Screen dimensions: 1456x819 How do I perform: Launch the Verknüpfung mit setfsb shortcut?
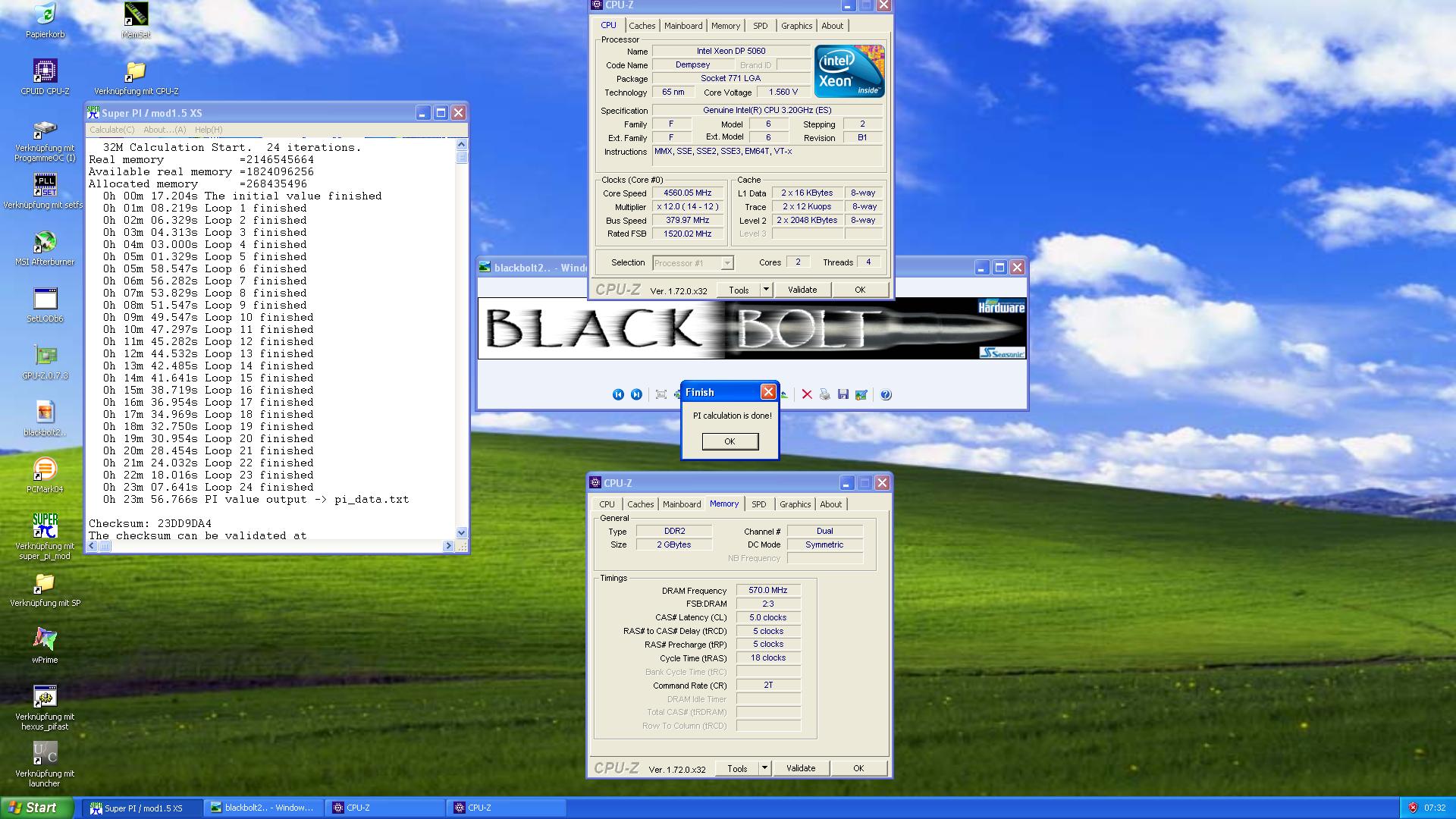pos(45,191)
